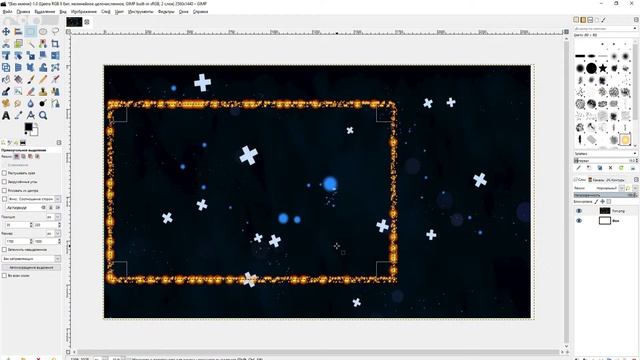Click the delete brush icon

click(x=611, y=168)
